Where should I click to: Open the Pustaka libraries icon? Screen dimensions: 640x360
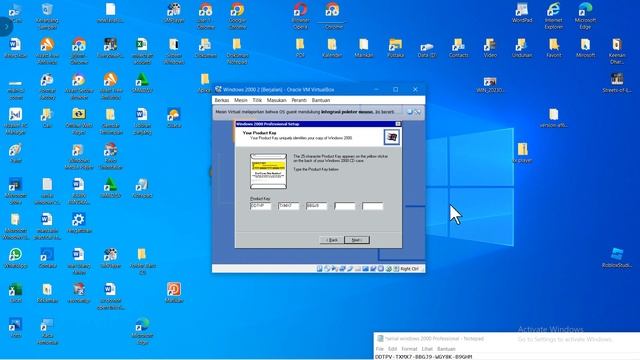[395, 48]
